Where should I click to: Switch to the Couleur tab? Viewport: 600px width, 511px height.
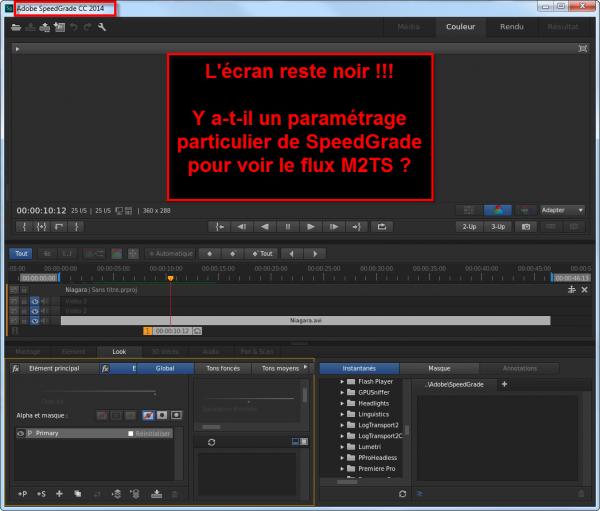point(460,27)
